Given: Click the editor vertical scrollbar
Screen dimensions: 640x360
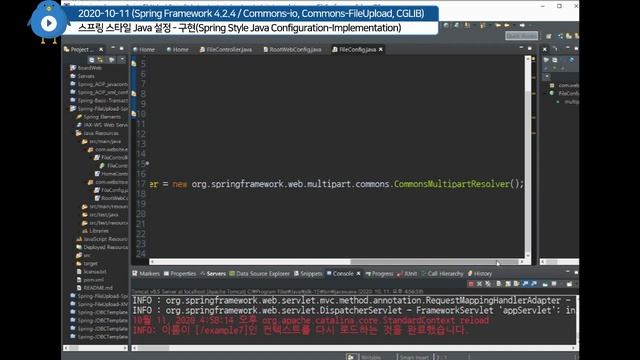Looking at the screenshot, I should pyautogui.click(x=528, y=157).
